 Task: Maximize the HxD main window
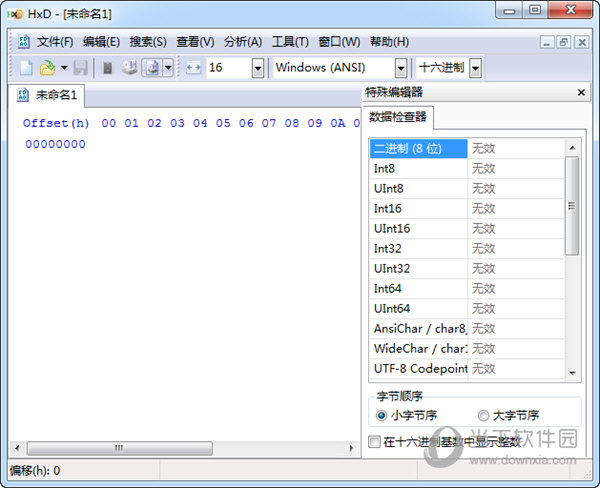[x=535, y=10]
